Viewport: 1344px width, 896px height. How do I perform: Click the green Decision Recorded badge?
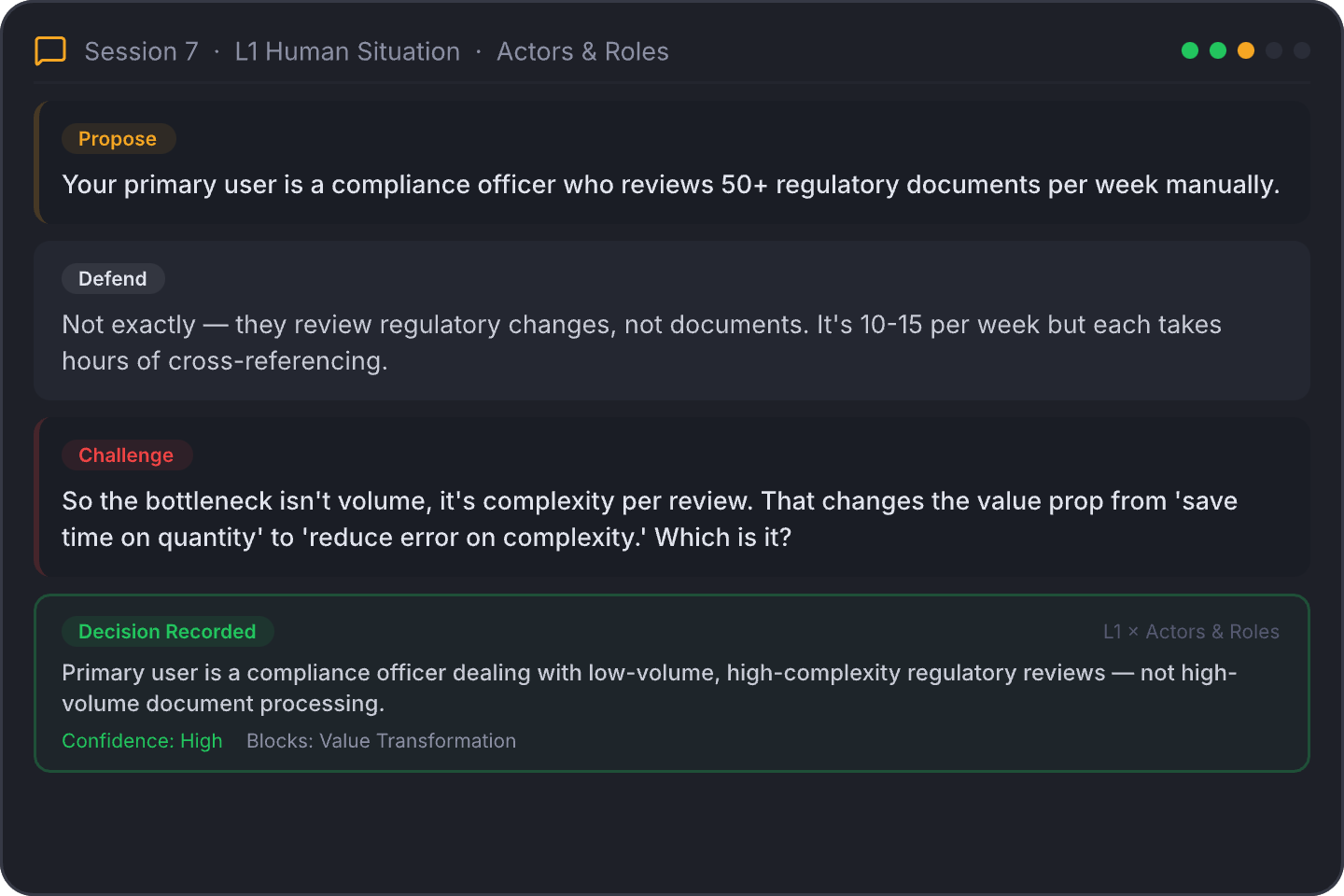point(167,632)
